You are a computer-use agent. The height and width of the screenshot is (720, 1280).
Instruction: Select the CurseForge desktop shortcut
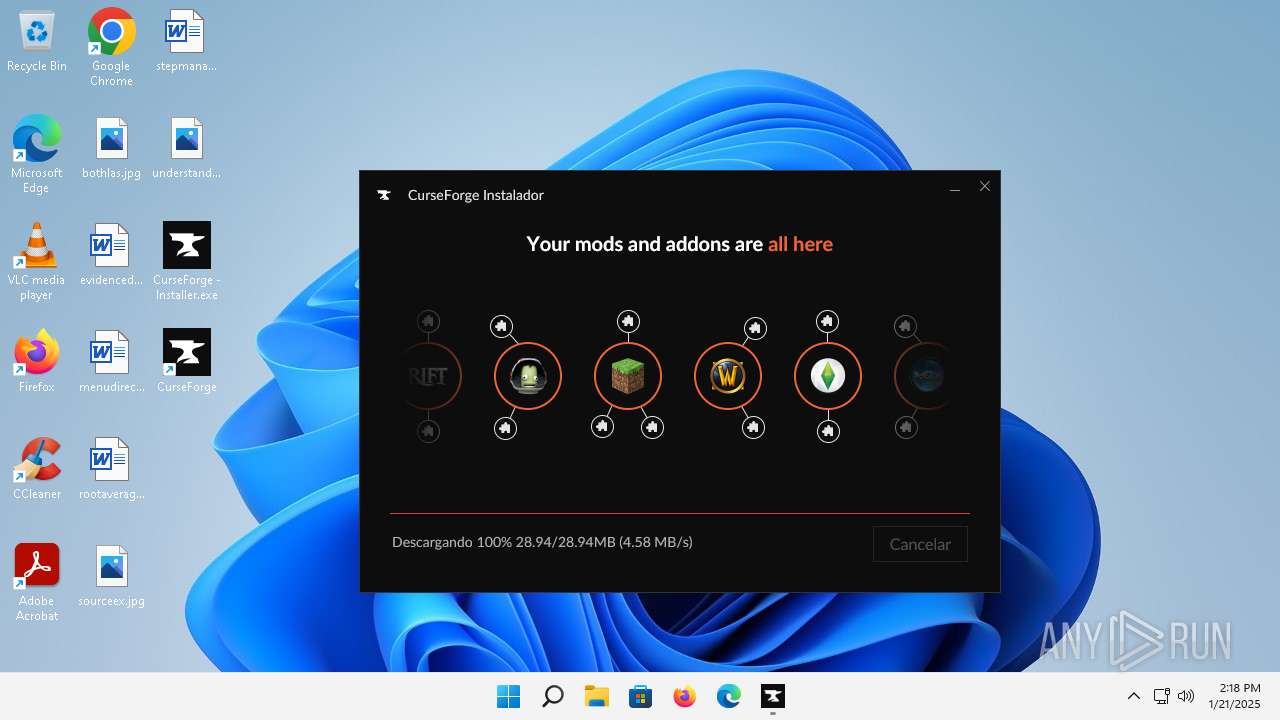tap(186, 361)
